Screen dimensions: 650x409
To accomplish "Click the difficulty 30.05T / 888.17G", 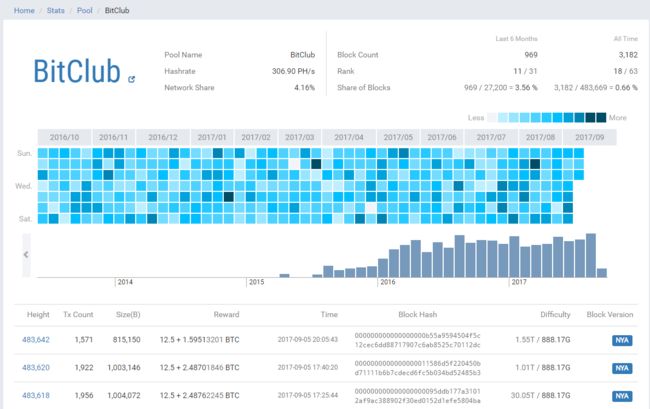I will pos(541,396).
